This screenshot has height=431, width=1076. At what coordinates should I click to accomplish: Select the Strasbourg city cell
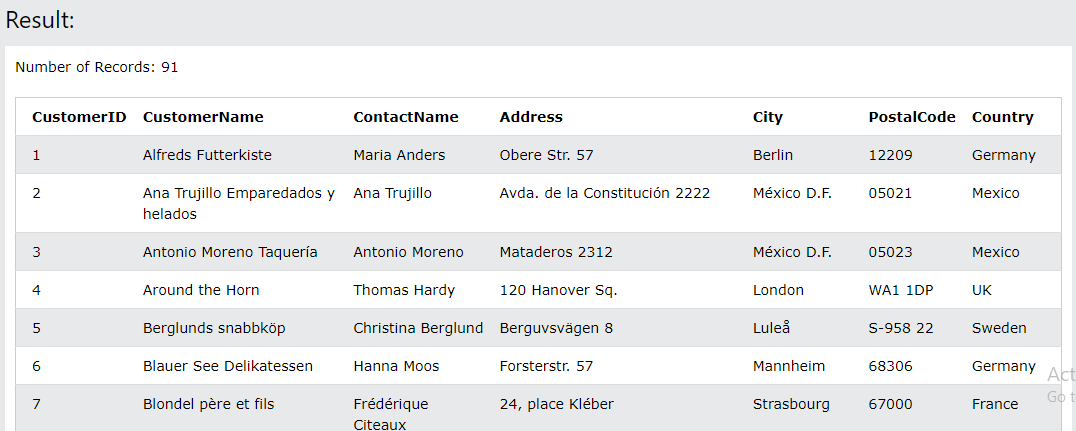click(791, 404)
